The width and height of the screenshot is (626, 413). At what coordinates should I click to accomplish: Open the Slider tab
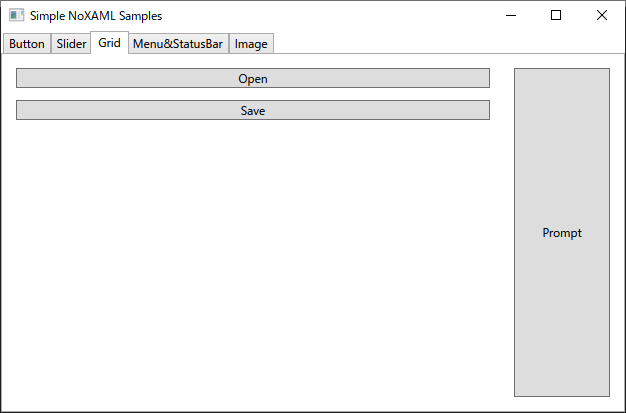point(71,44)
